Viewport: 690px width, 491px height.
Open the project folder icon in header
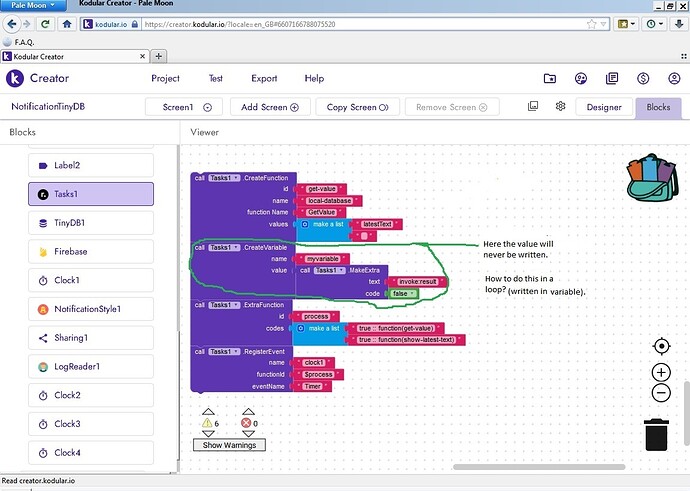coord(550,79)
